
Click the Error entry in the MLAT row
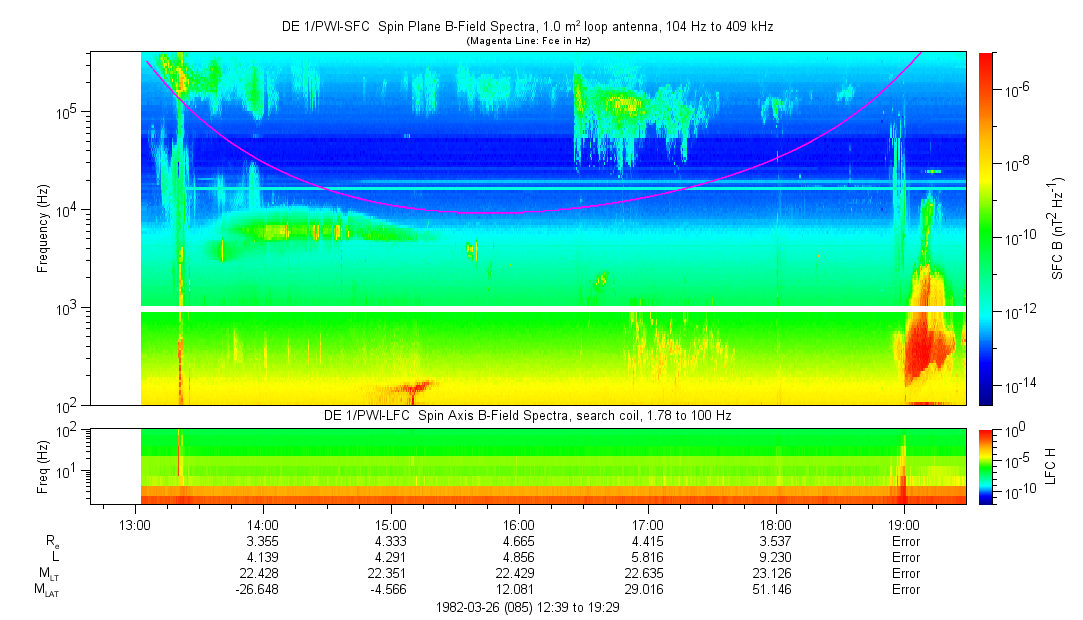tap(905, 590)
